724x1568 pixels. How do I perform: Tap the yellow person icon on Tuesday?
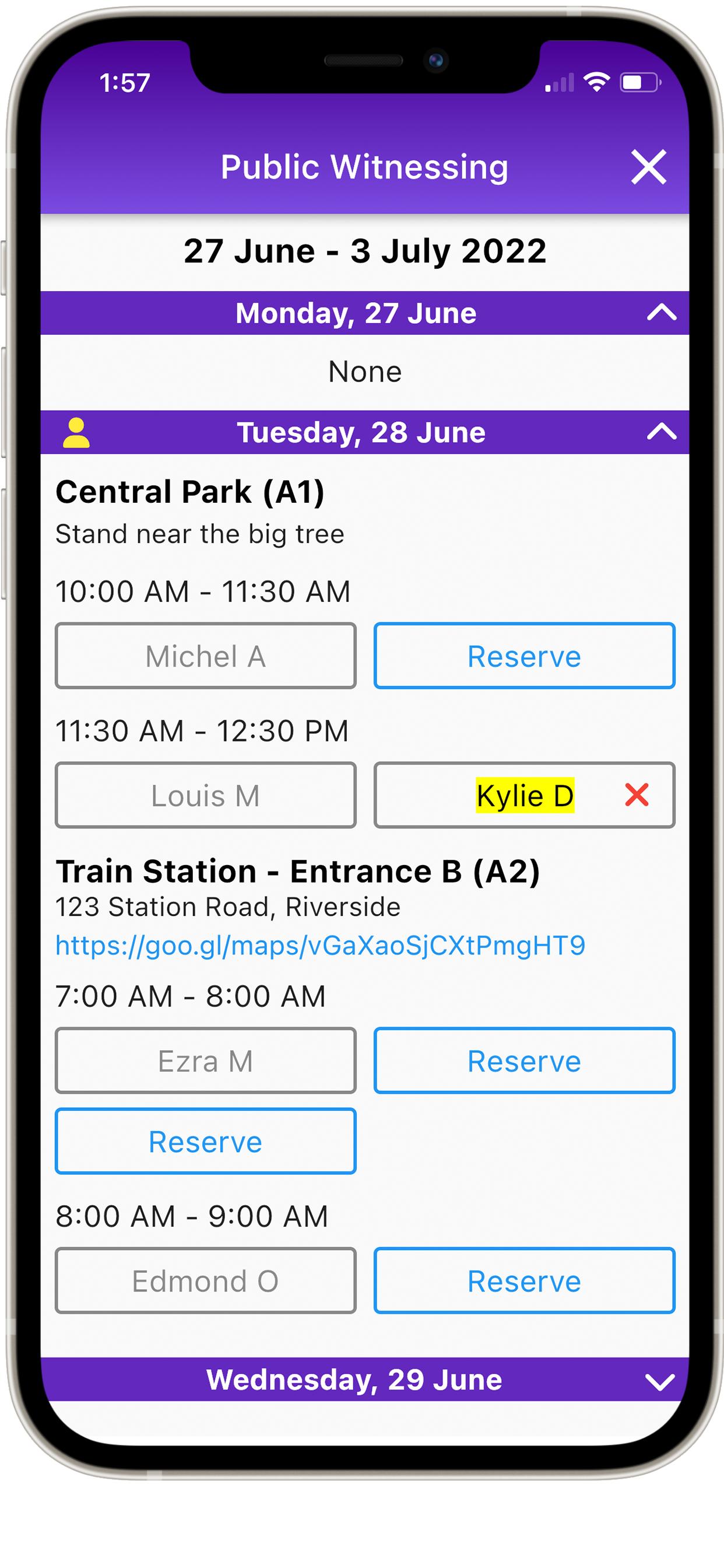point(76,433)
